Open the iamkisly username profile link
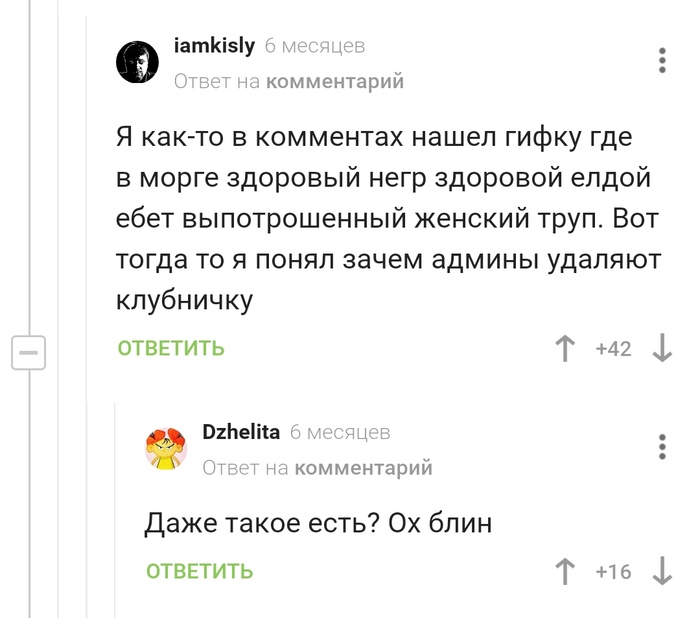Image resolution: width=700 pixels, height=618 pixels. pyautogui.click(x=214, y=46)
